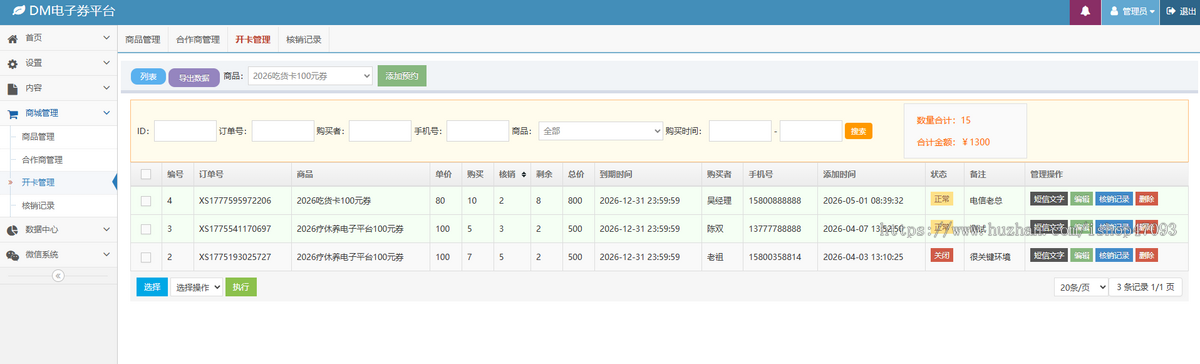This screenshot has width=1200, height=364.
Task: Click order number XS1775193025727
Action: (234, 256)
